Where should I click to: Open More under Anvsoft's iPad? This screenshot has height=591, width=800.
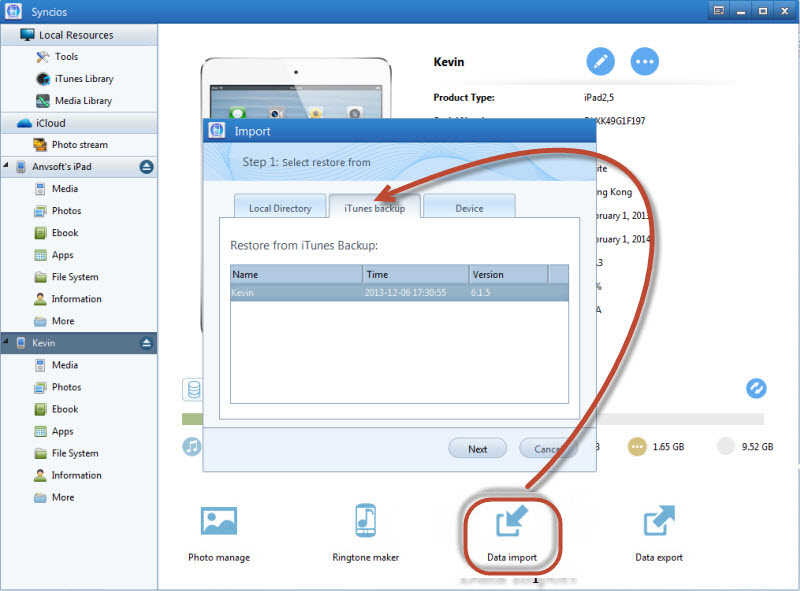(54, 321)
